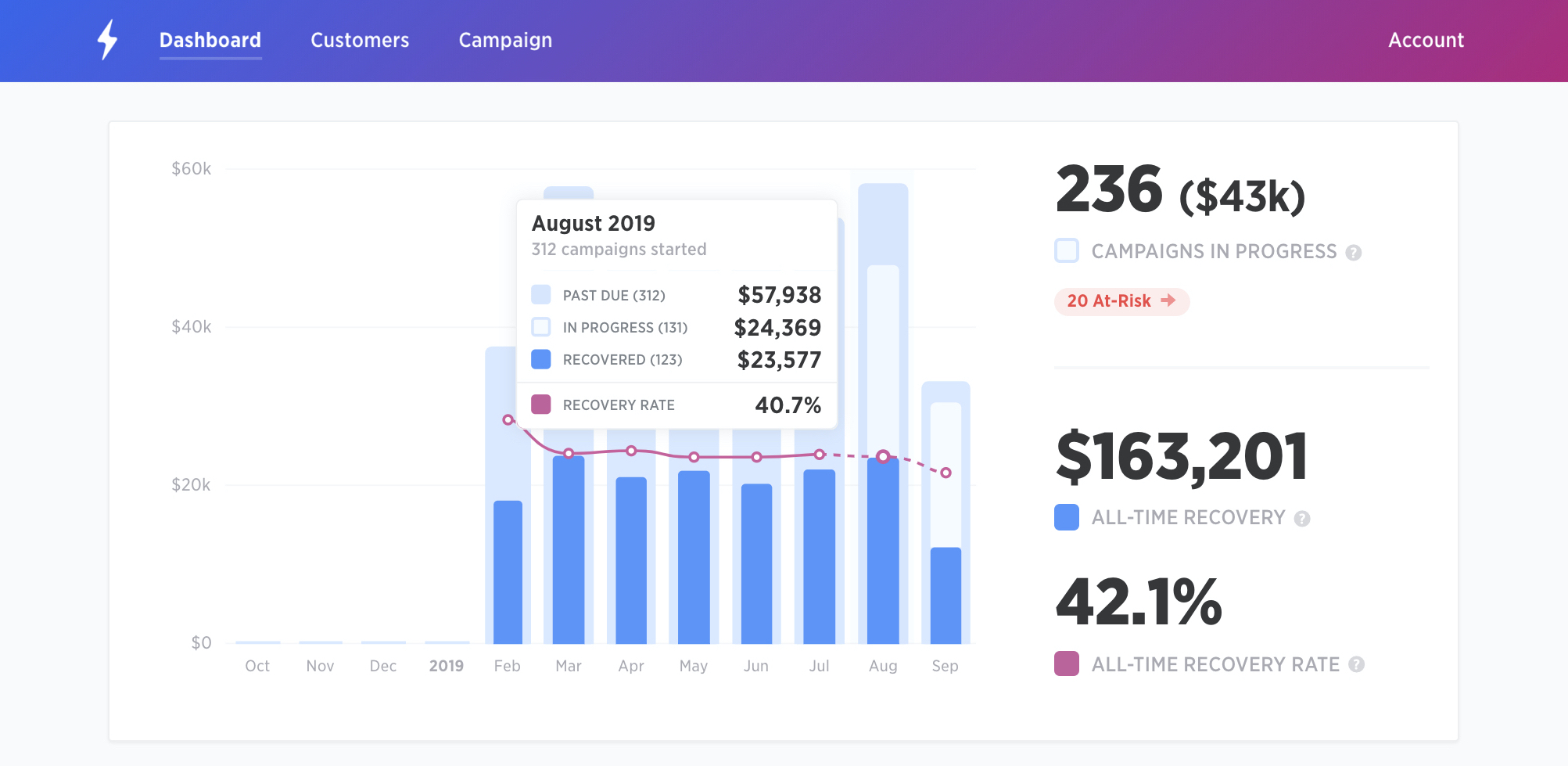
Task: Click the 20 At-Risk badge
Action: [x=1121, y=300]
